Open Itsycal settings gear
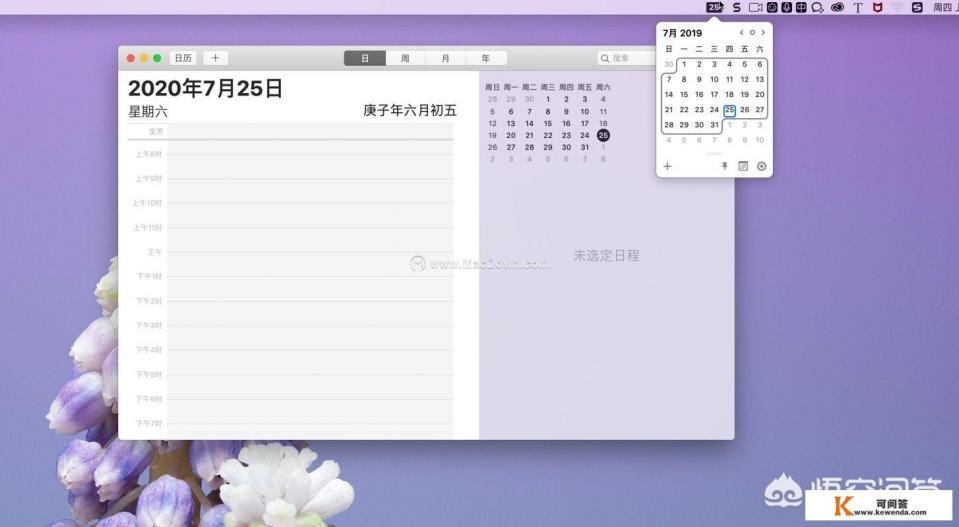This screenshot has width=959, height=527. (x=761, y=166)
